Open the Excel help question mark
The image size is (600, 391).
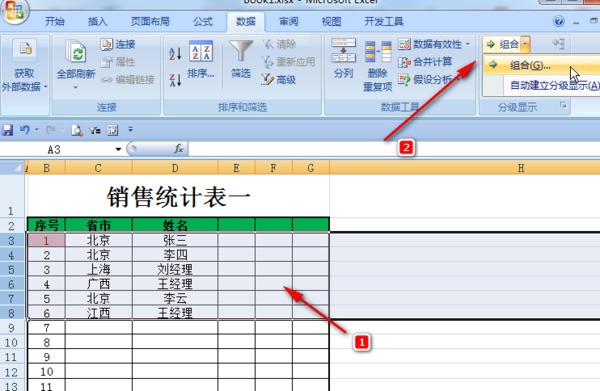pyautogui.click(x=559, y=21)
